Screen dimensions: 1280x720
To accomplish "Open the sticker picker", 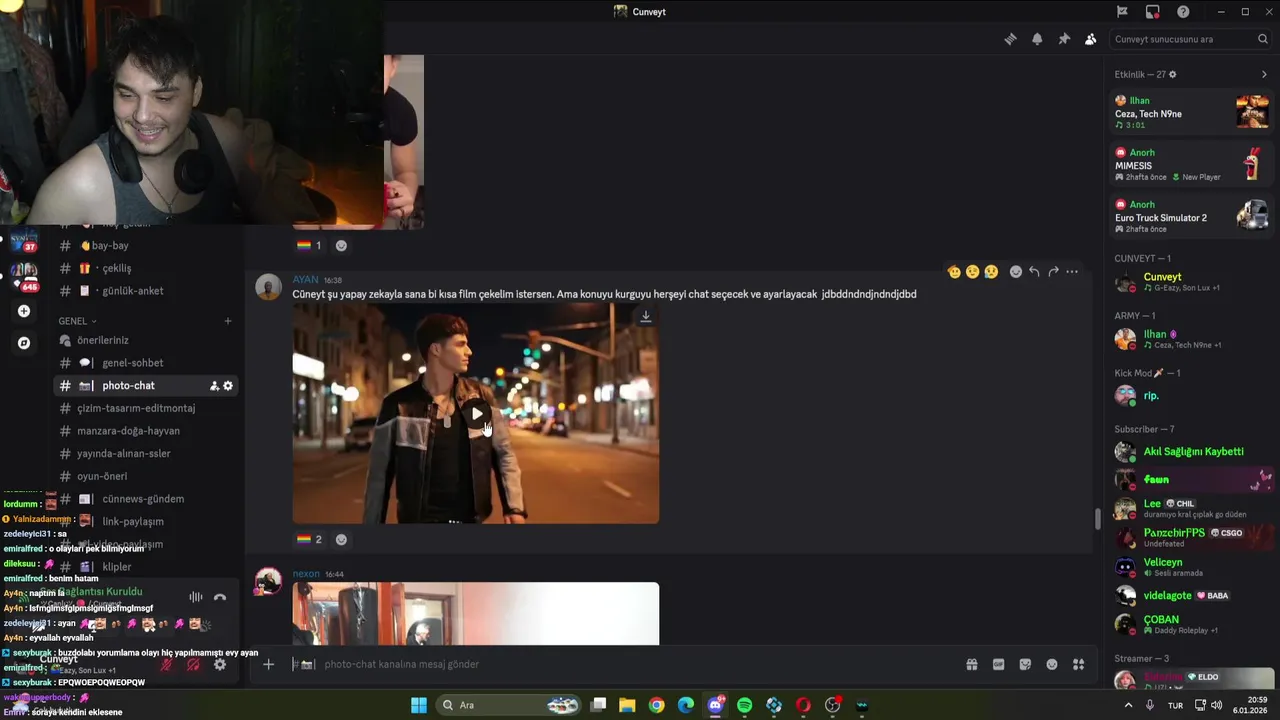I will click(1025, 664).
